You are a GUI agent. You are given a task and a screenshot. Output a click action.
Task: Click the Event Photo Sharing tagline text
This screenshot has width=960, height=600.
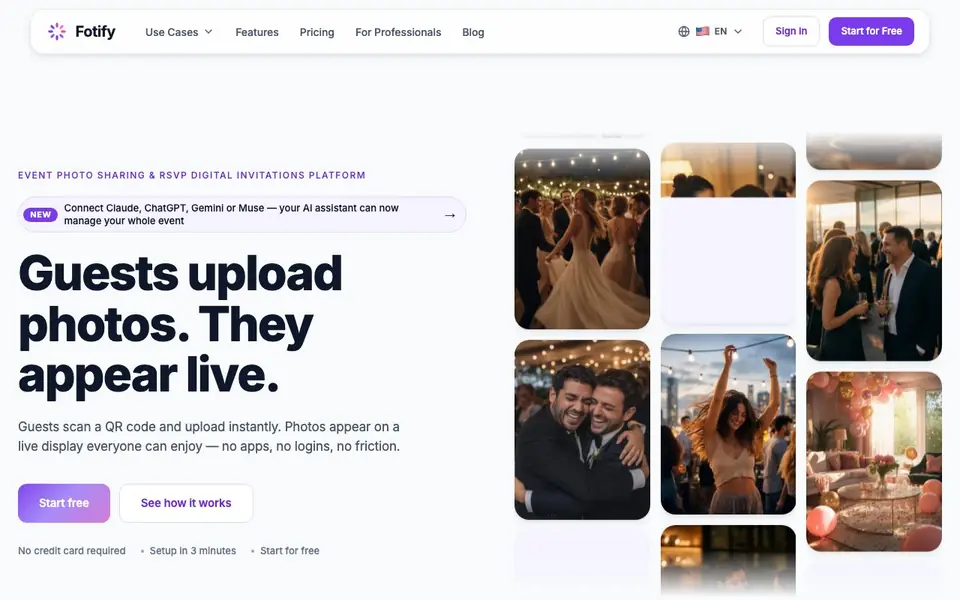coord(192,175)
